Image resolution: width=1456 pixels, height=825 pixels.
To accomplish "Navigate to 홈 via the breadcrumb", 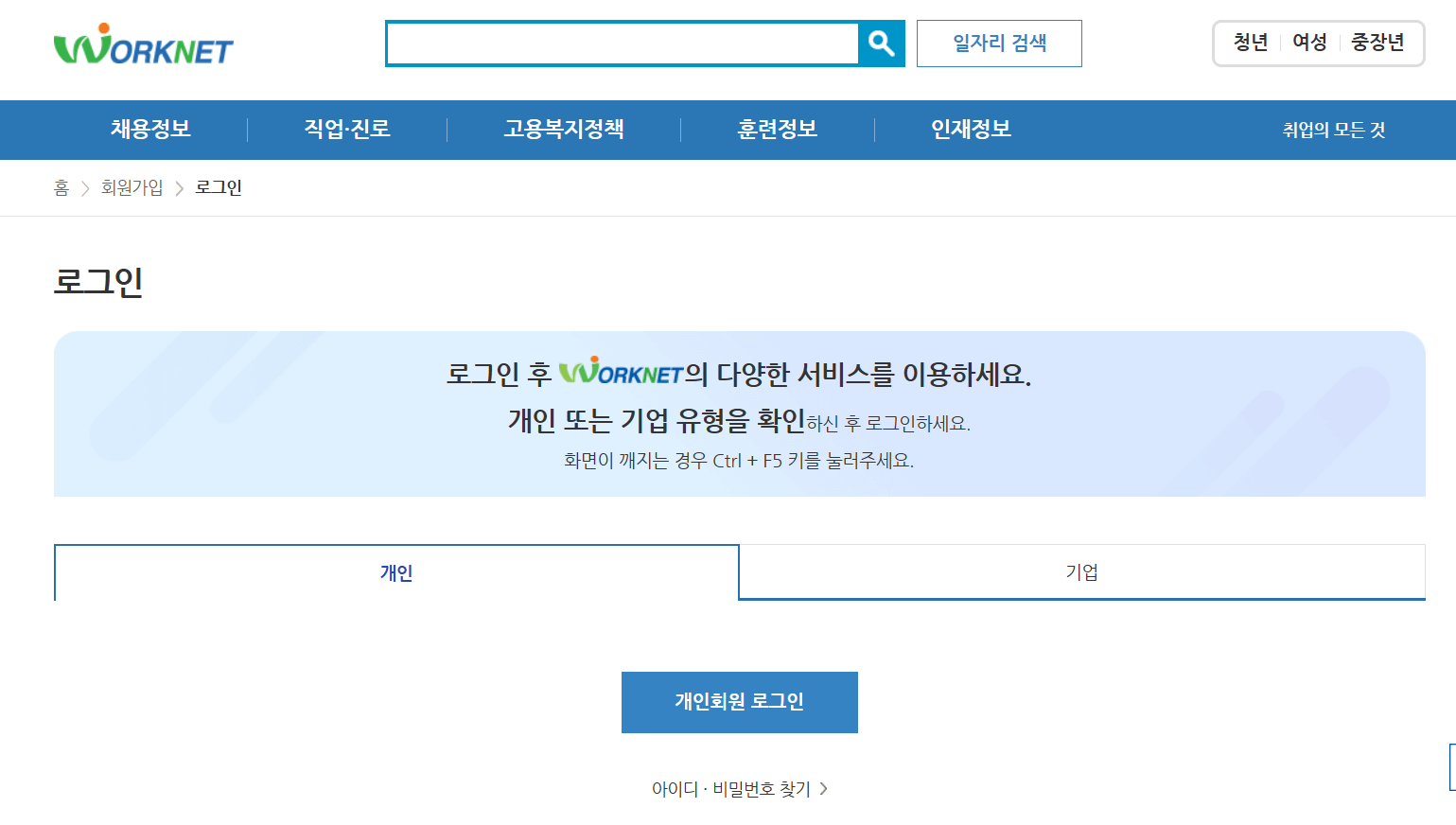I will click(x=61, y=187).
